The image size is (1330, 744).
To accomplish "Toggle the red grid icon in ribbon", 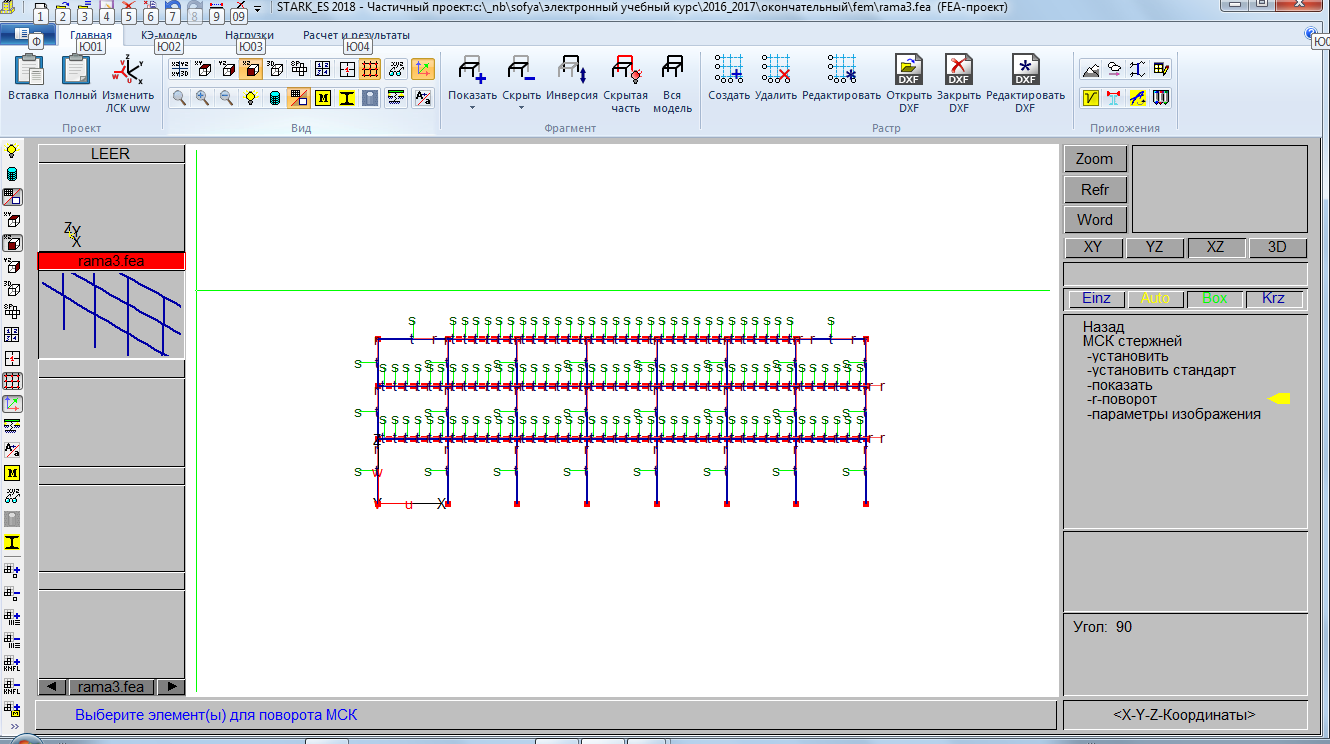I will [x=371, y=69].
